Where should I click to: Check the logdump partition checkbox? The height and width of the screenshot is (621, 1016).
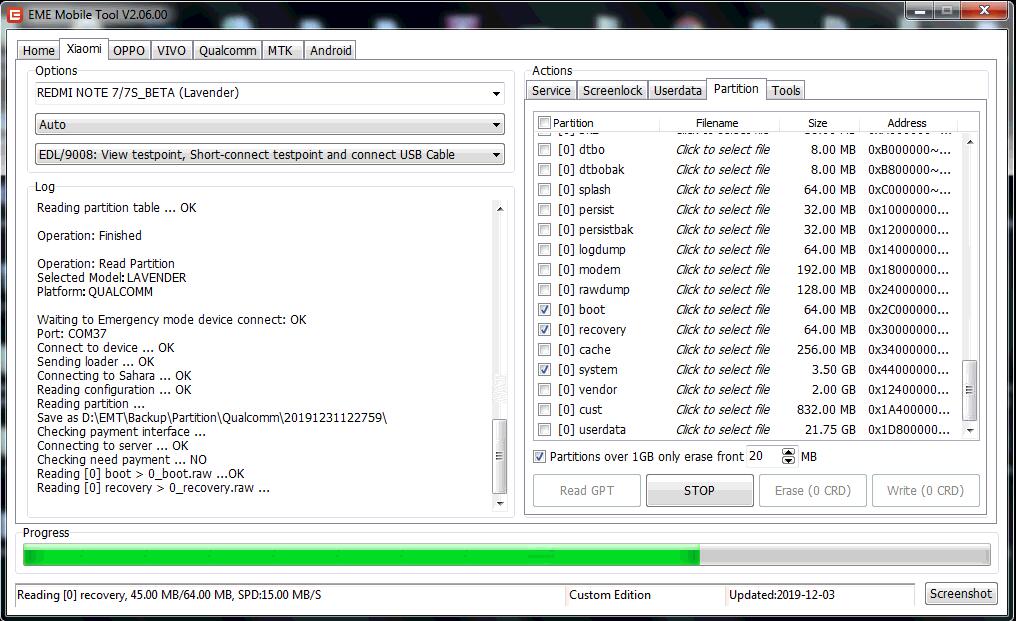[545, 250]
